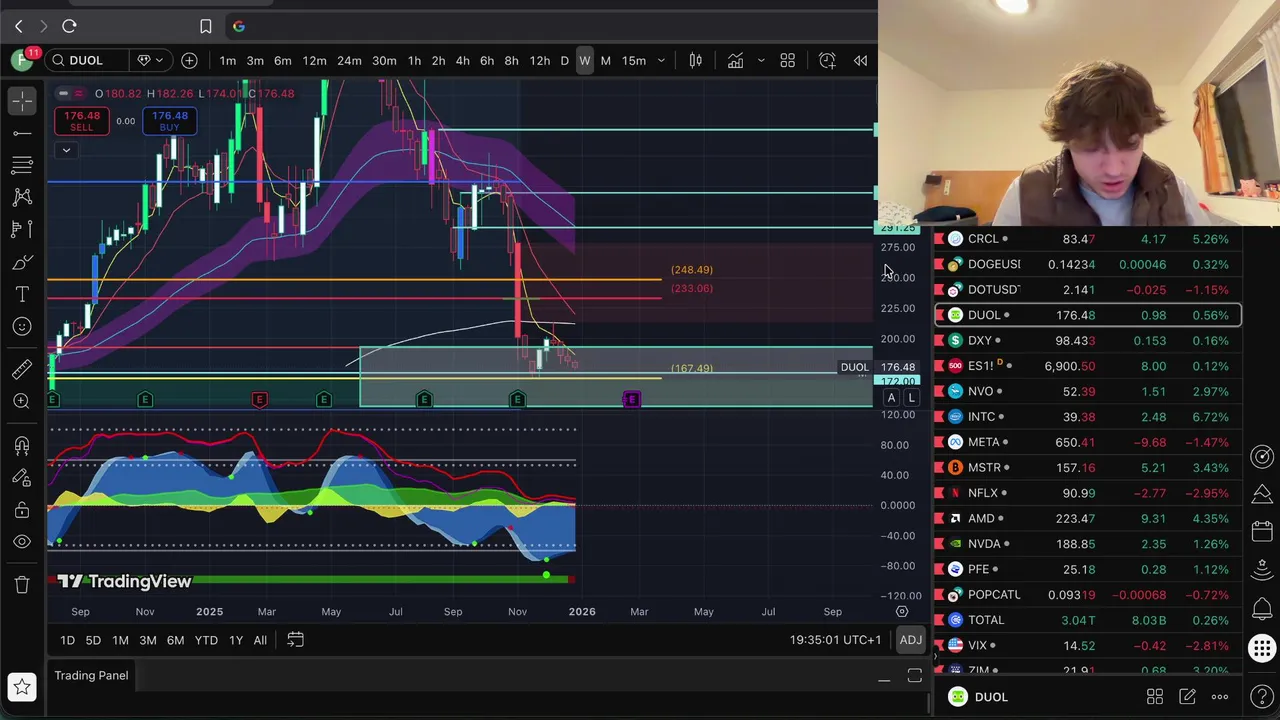This screenshot has height=720, width=1280.
Task: Collapse the indicator legend chevron
Action: (66, 150)
